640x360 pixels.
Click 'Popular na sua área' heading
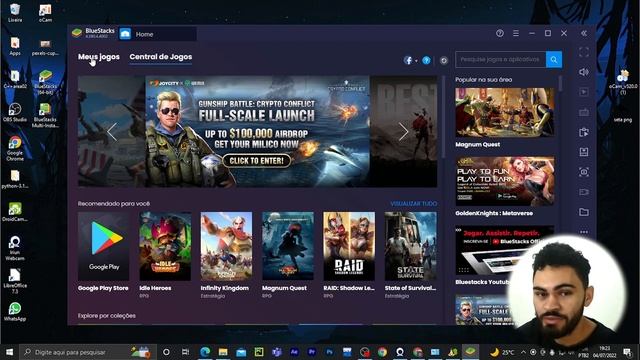coord(484,80)
